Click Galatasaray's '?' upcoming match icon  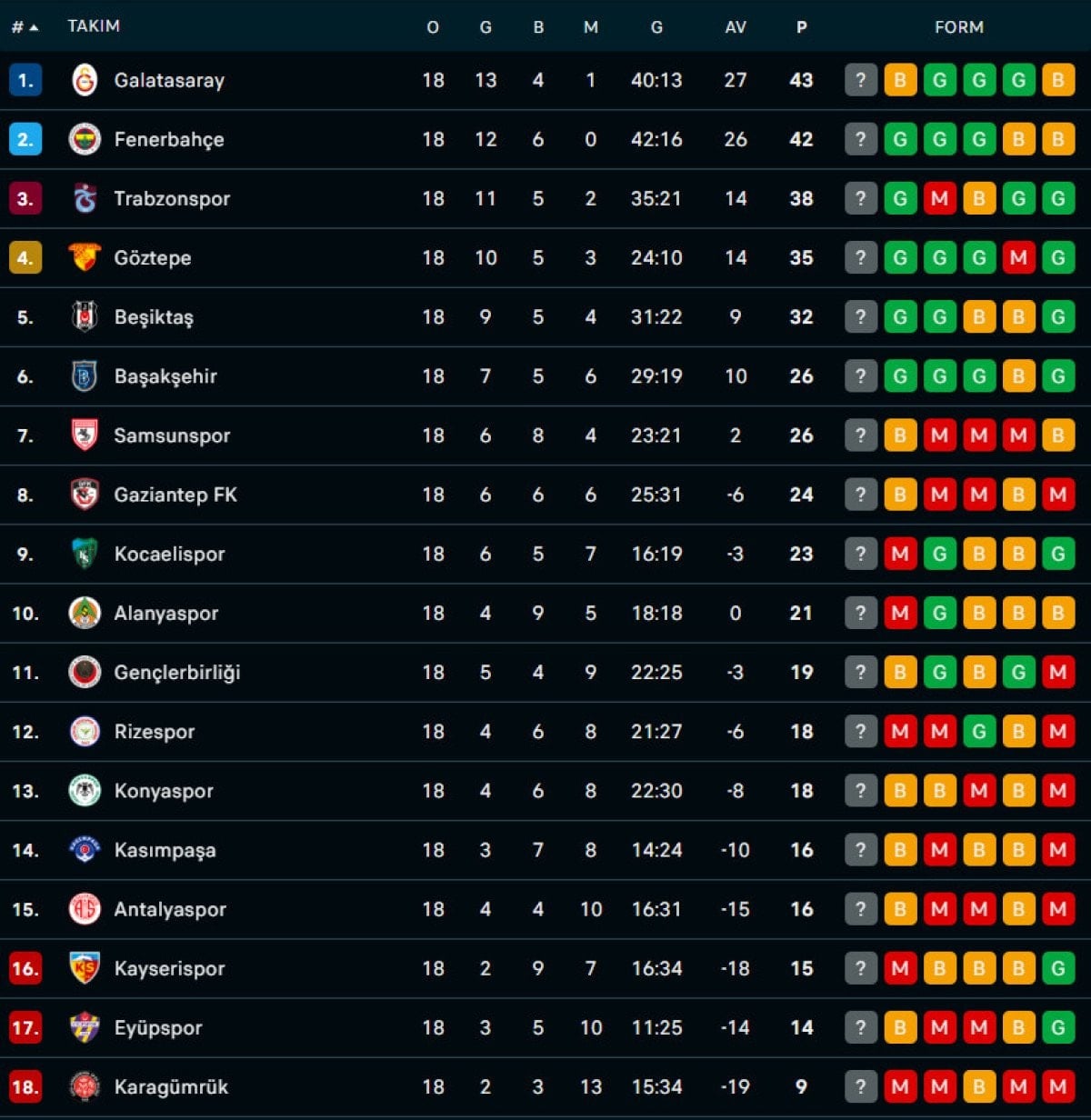click(860, 80)
